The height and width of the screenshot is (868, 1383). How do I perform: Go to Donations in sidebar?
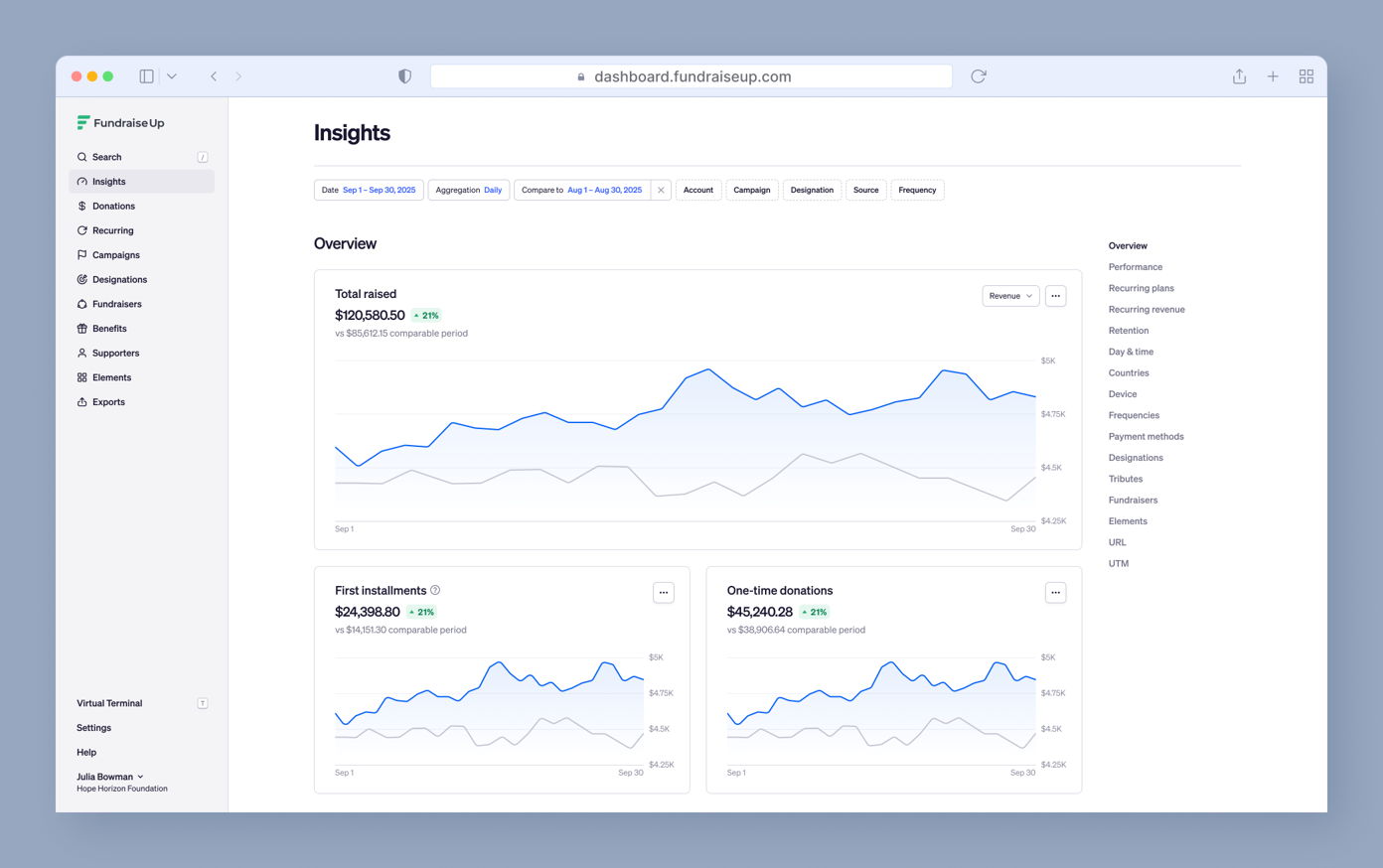click(113, 207)
